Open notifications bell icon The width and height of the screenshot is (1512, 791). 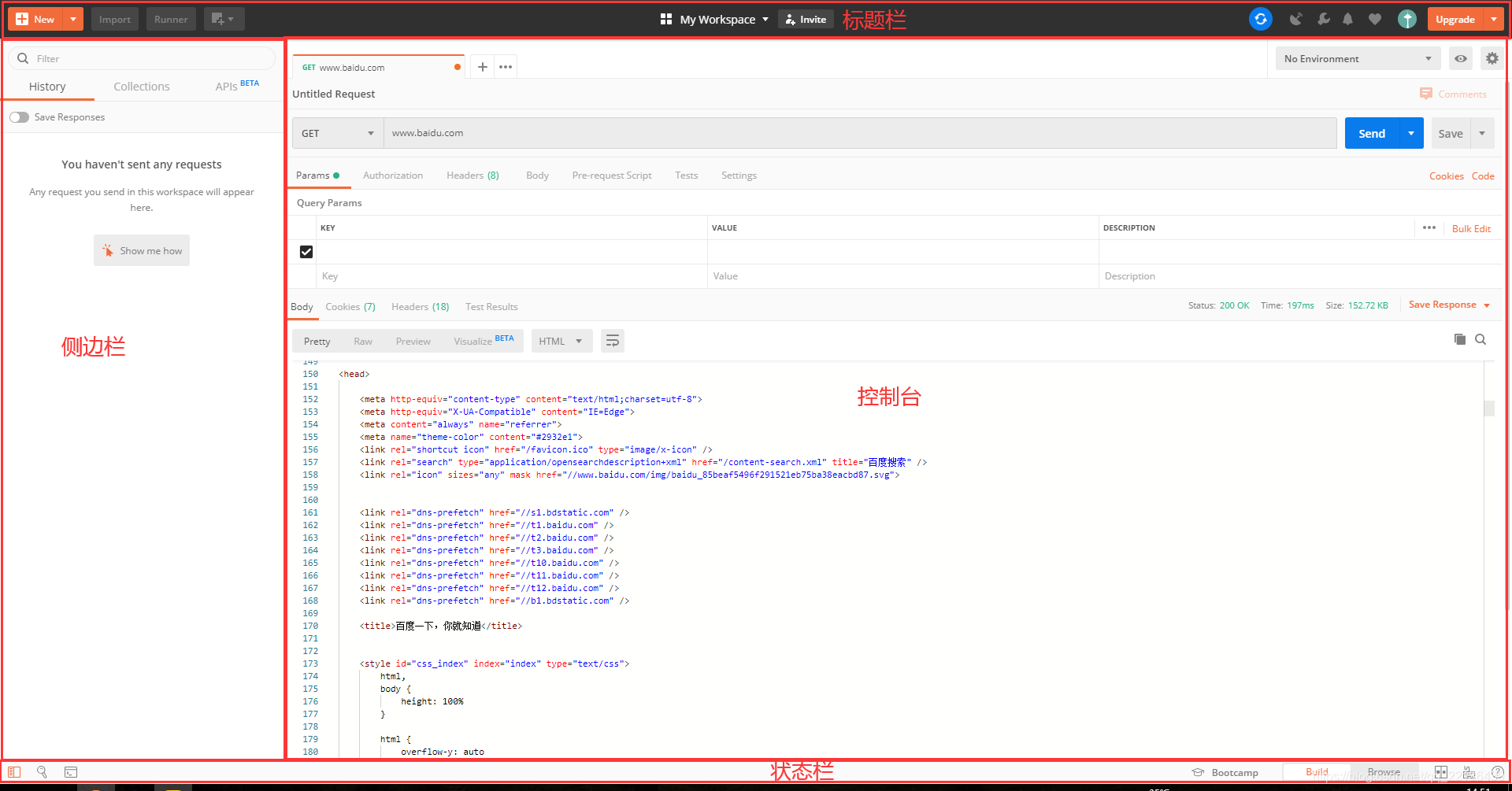pos(1348,19)
